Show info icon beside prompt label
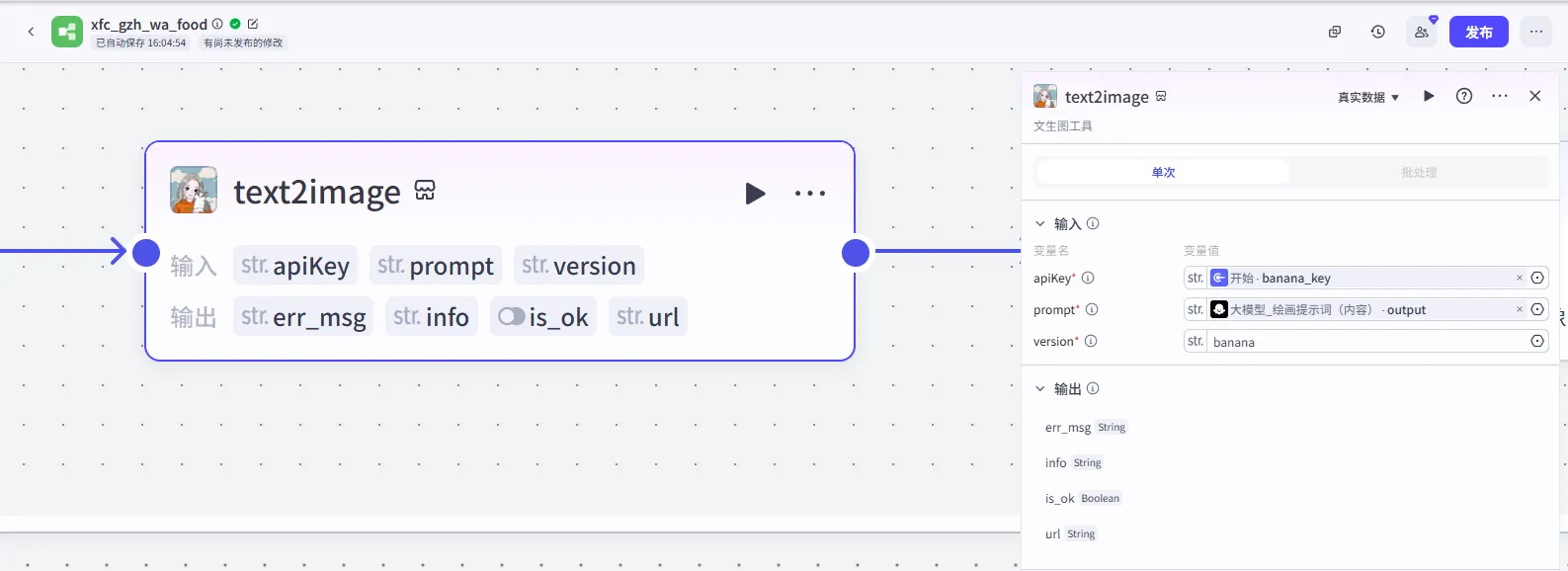Viewport: 1568px width, 571px height. [x=1092, y=309]
